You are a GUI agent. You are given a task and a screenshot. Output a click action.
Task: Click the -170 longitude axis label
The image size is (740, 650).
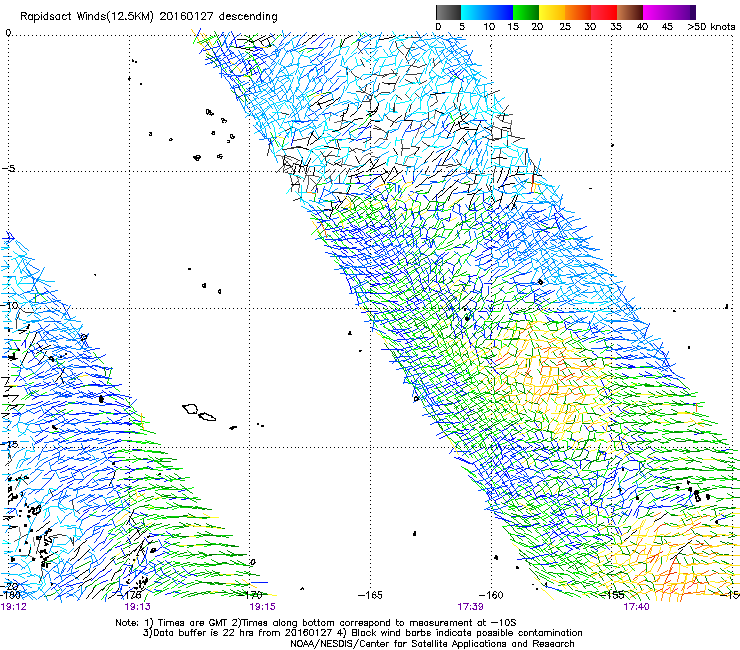point(250,595)
